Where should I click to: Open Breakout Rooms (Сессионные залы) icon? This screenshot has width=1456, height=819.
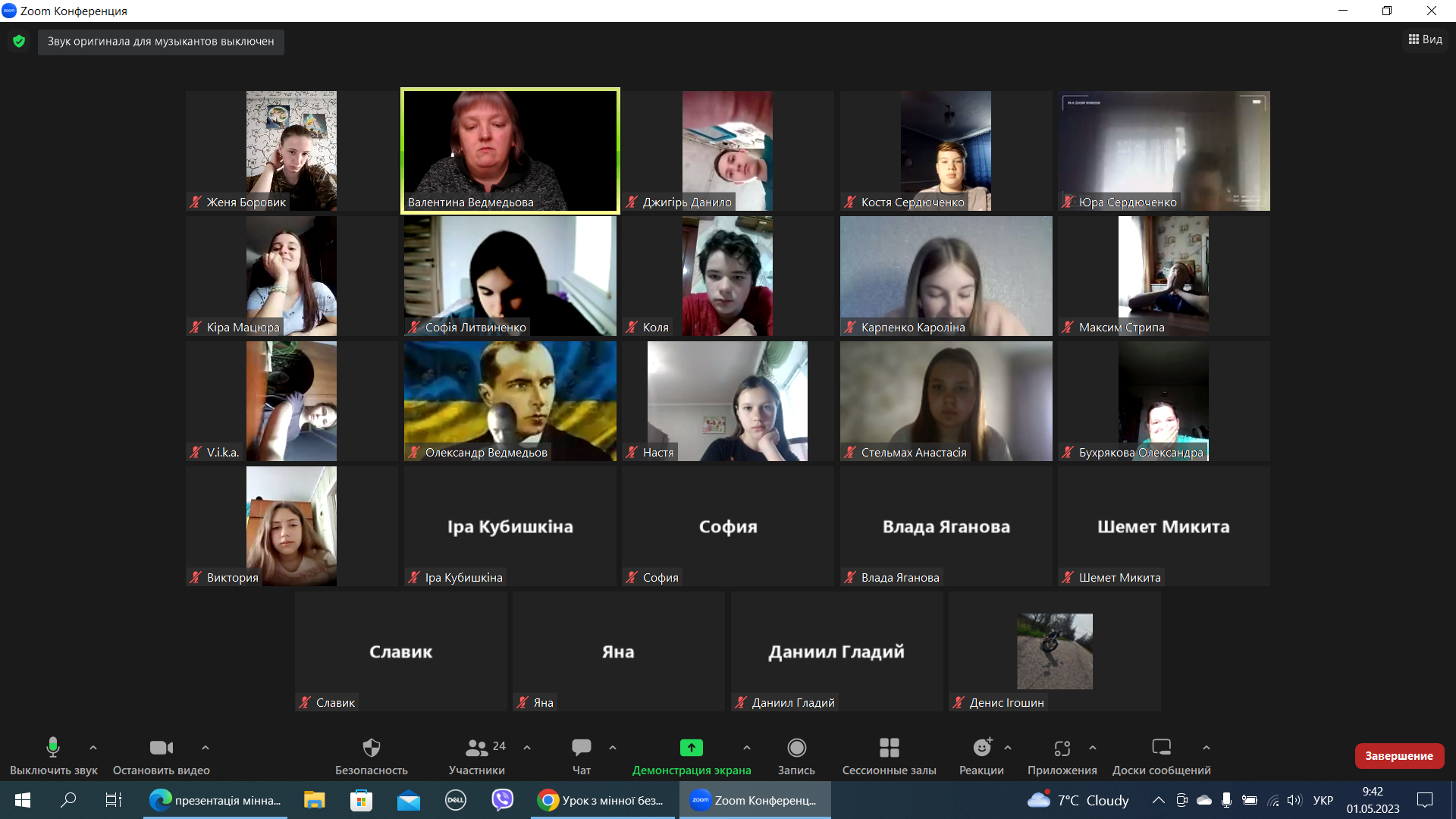click(x=889, y=748)
